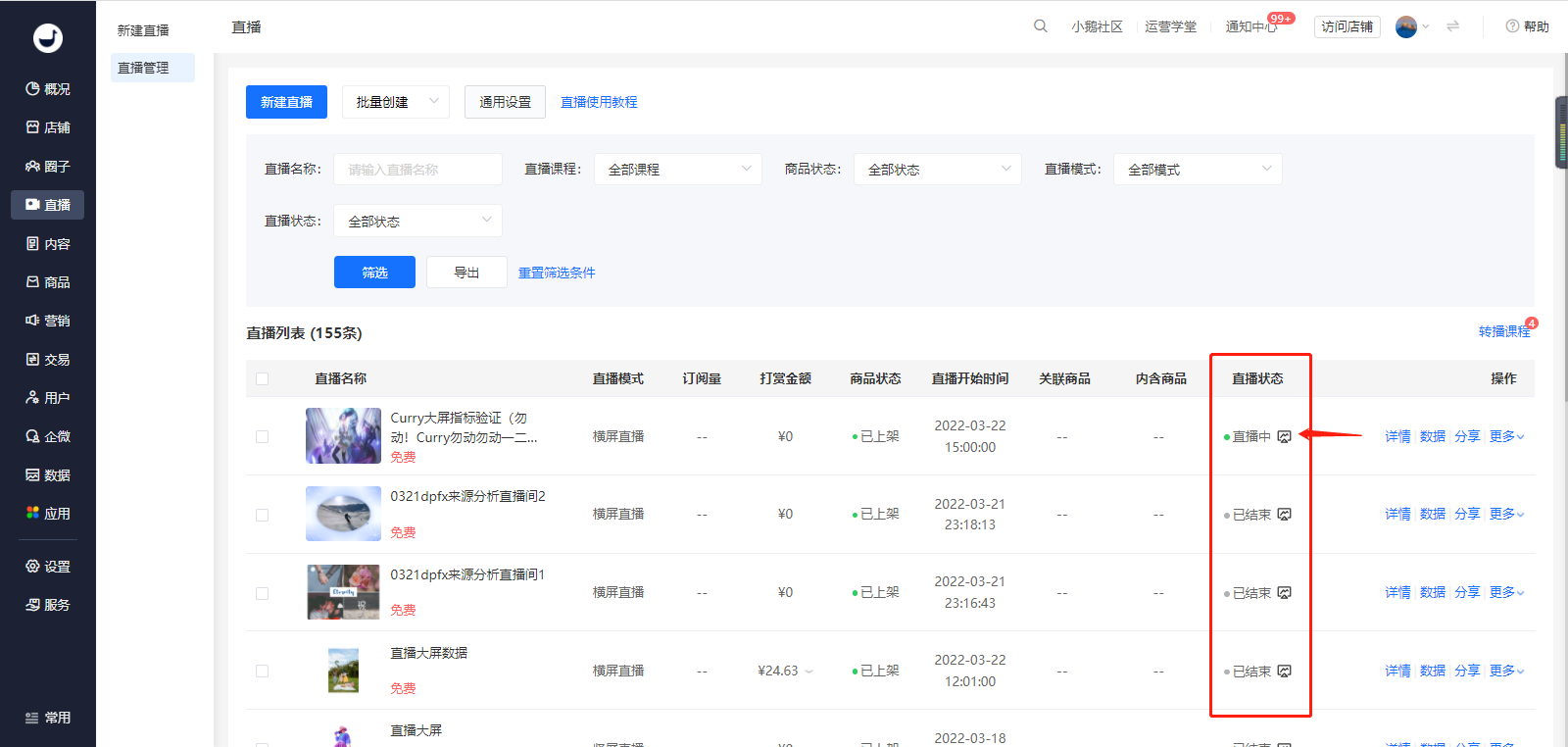
Task: Open the 商品 goods section
Action: (x=47, y=282)
